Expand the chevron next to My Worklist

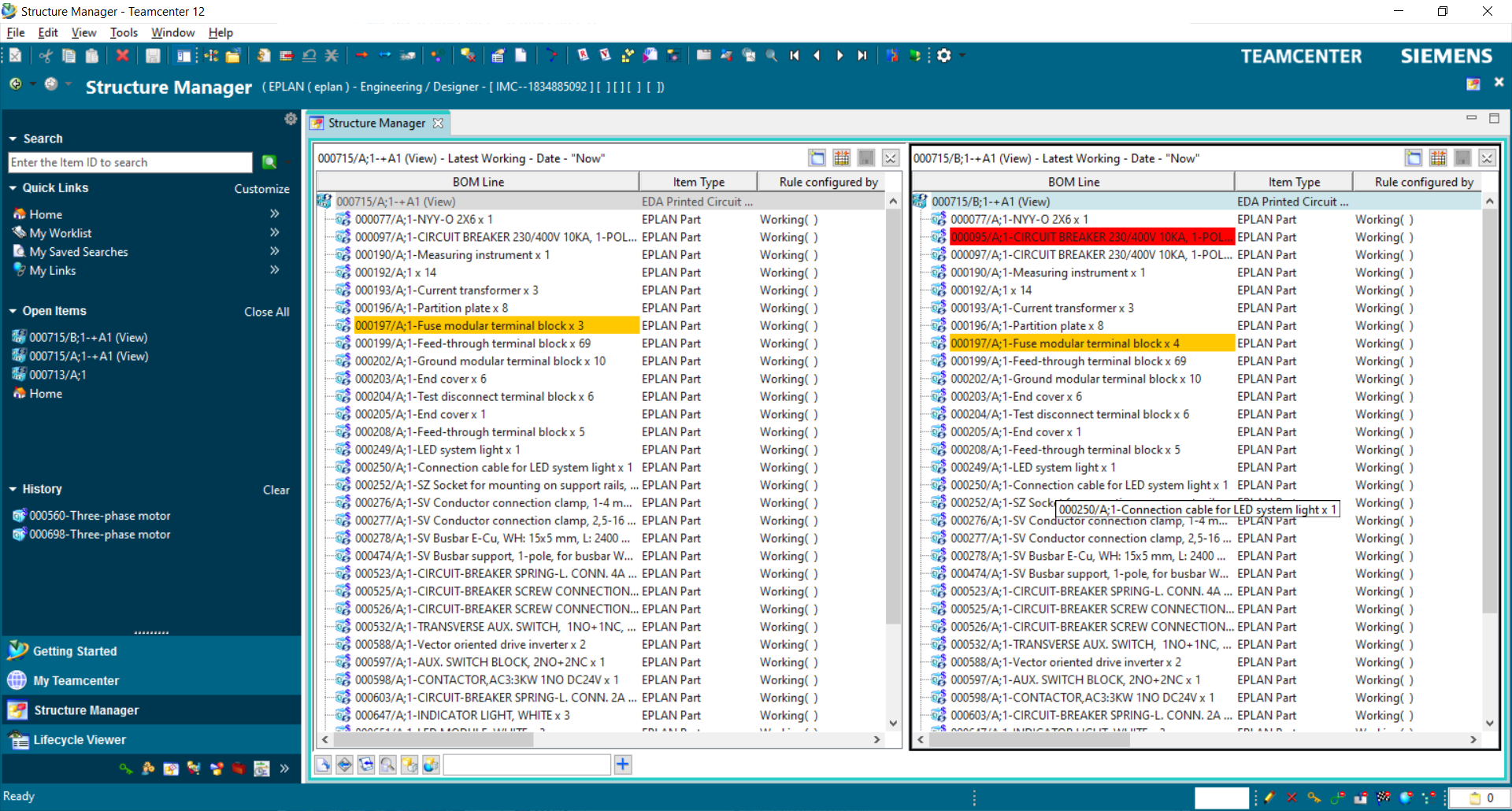click(275, 232)
